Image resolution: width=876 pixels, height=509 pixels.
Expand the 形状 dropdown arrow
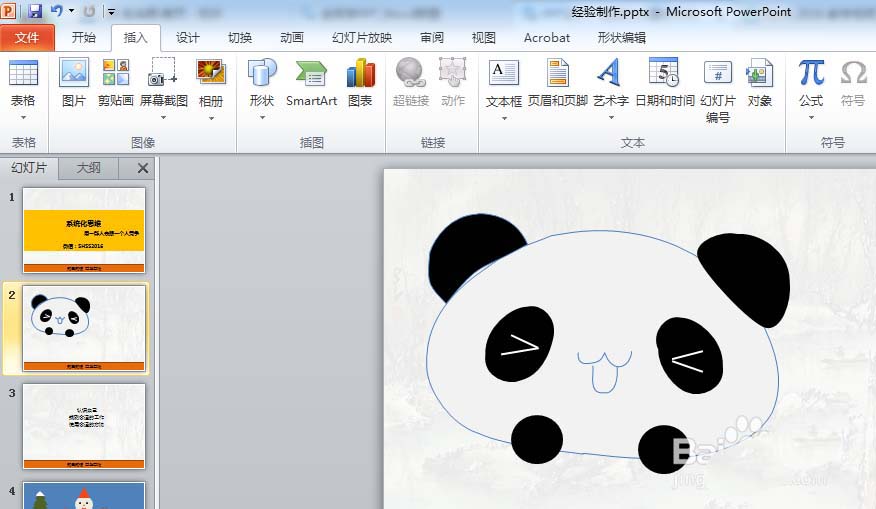[x=262, y=118]
